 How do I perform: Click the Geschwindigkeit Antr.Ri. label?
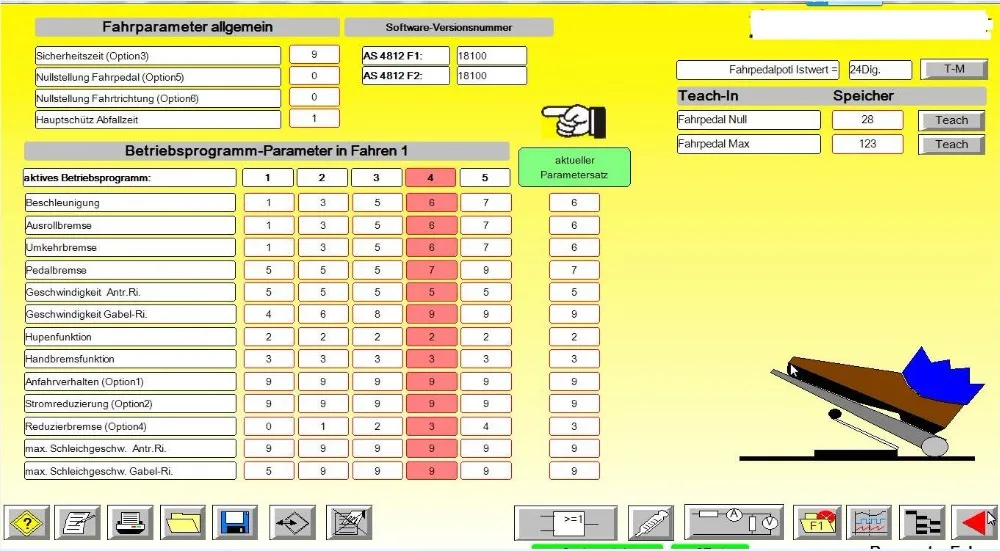click(130, 292)
